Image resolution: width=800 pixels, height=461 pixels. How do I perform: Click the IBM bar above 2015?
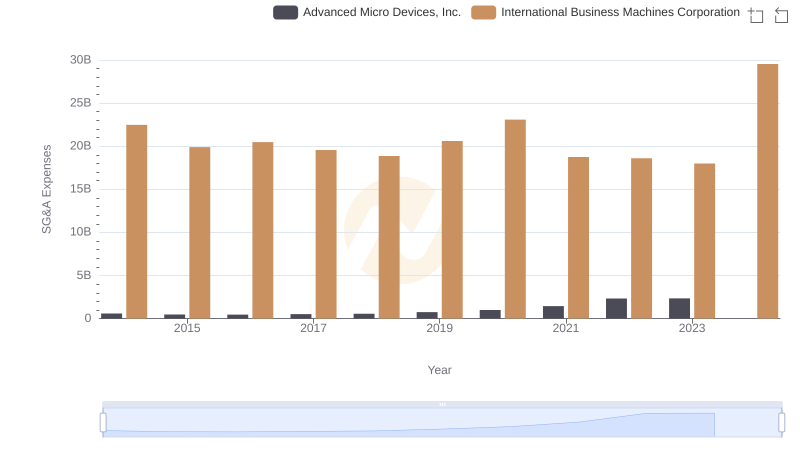199,233
